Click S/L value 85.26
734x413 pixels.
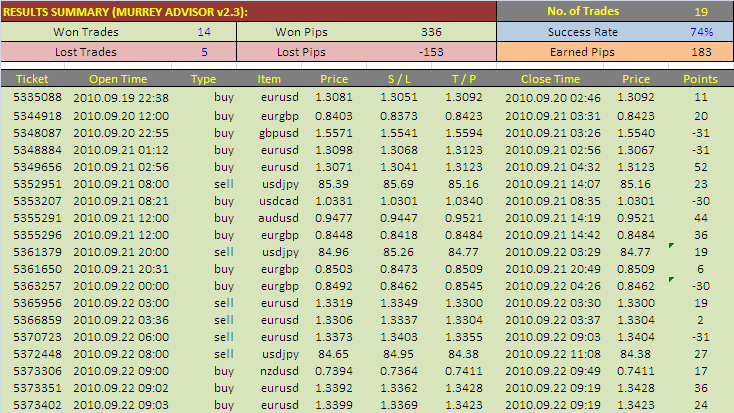click(398, 252)
